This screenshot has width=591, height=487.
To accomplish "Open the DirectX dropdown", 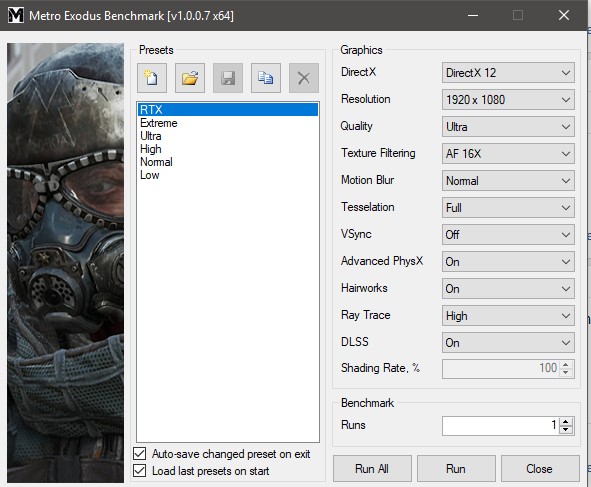I will tap(508, 73).
